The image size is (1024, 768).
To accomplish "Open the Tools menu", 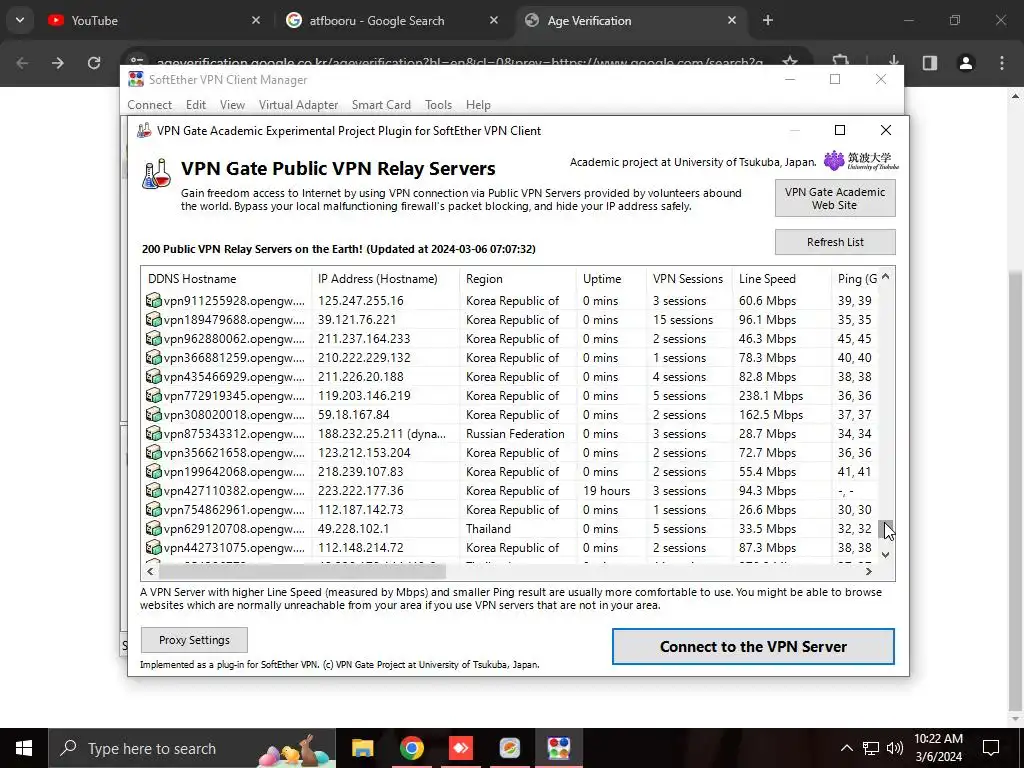I will pos(438,104).
